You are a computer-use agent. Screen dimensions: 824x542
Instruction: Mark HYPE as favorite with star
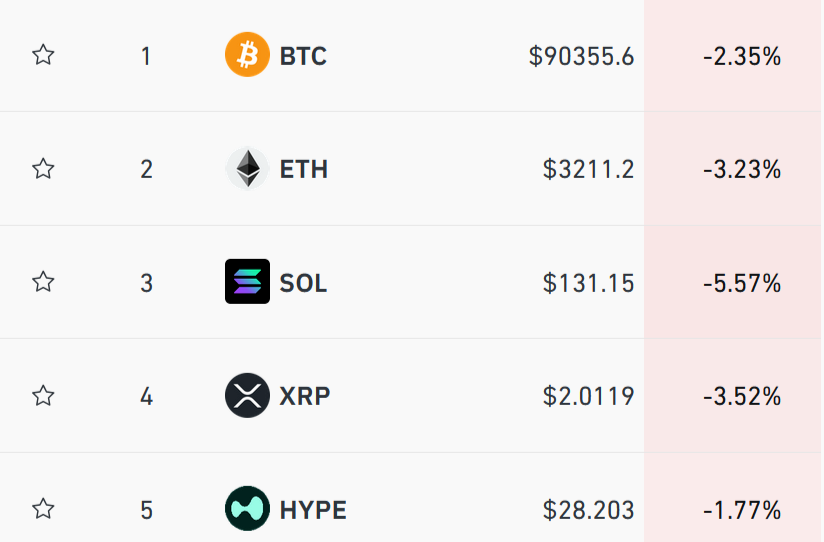click(43, 509)
